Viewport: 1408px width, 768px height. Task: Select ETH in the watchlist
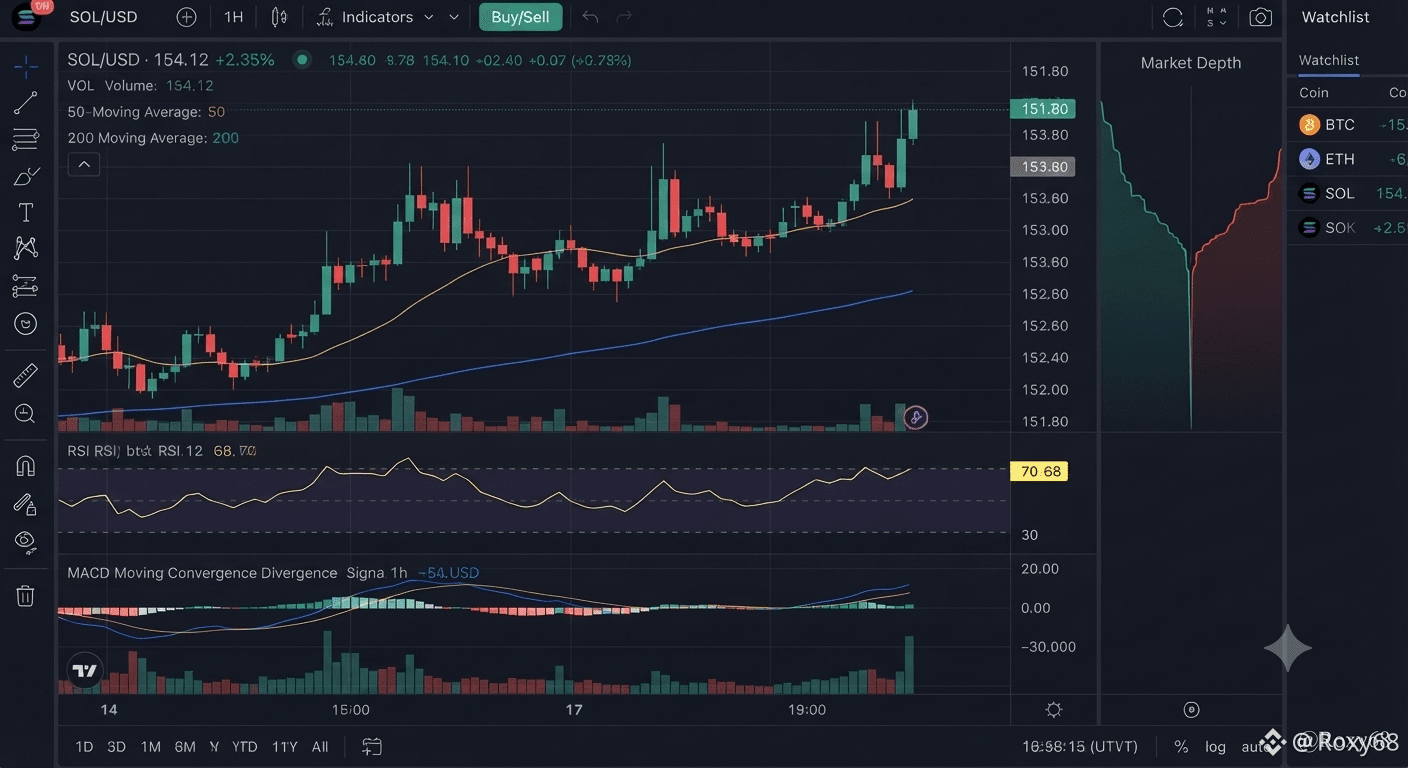[x=1348, y=159]
